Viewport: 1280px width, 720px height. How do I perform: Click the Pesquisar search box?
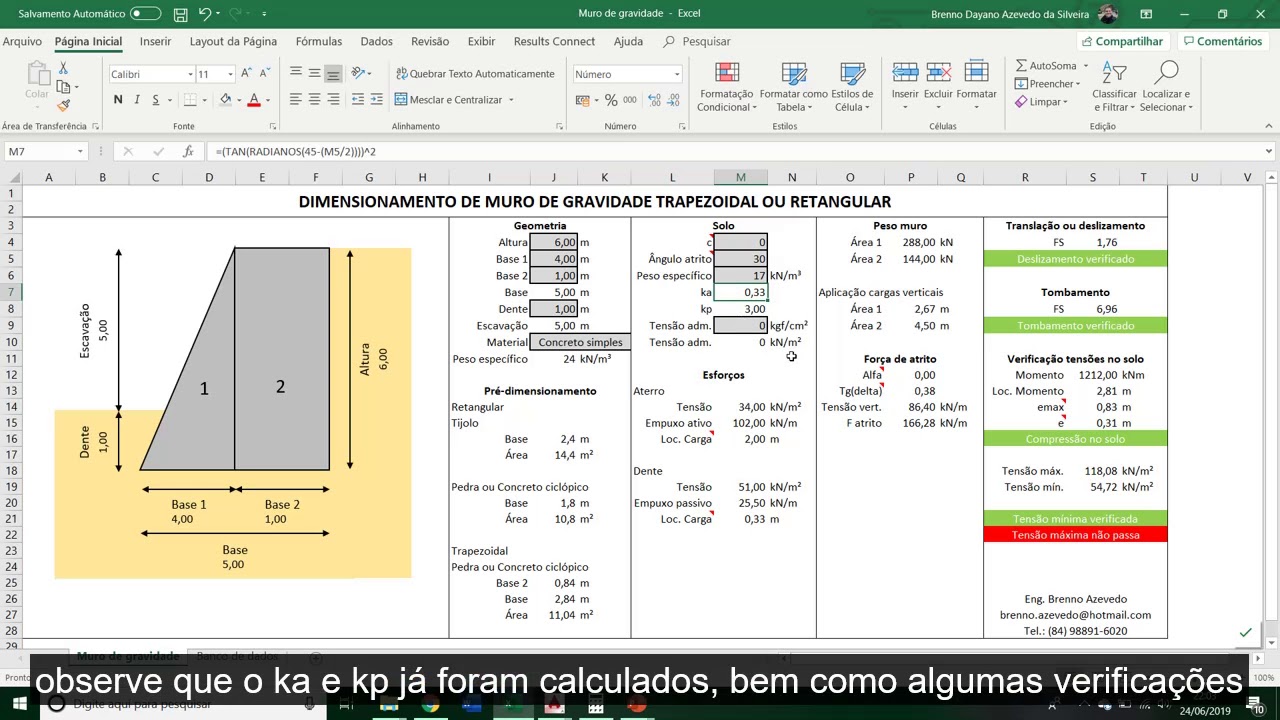click(x=697, y=41)
